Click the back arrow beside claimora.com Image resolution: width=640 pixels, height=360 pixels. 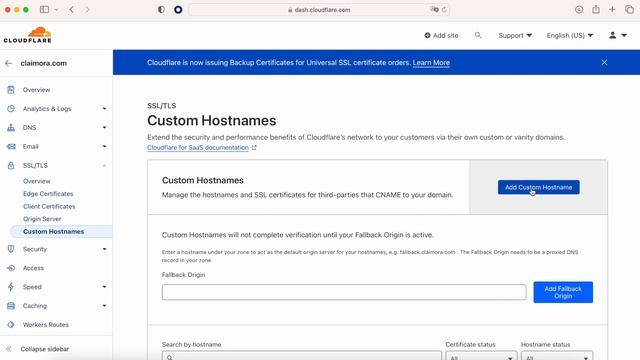click(x=9, y=63)
